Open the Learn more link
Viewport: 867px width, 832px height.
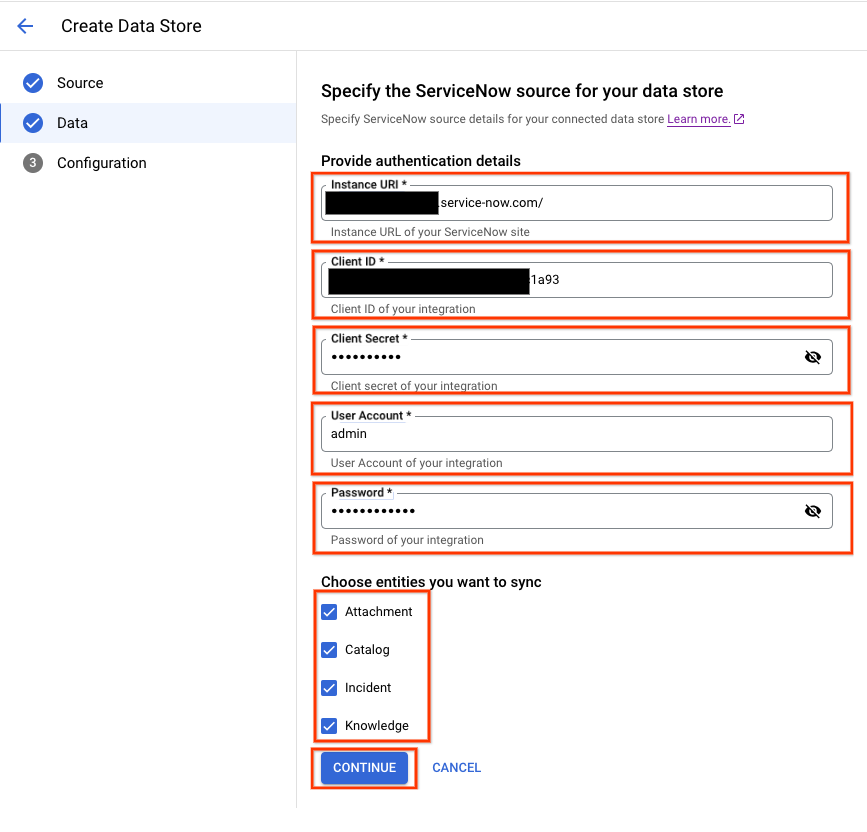[698, 119]
